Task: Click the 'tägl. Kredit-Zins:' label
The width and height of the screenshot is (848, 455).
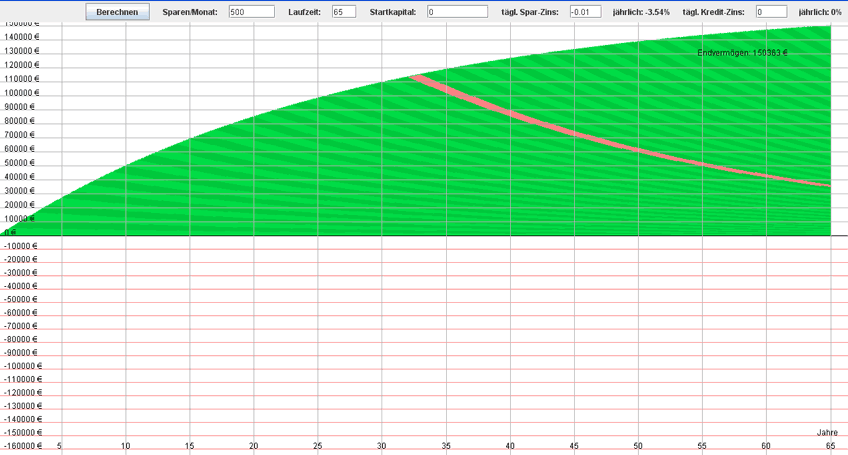Action: tap(714, 12)
